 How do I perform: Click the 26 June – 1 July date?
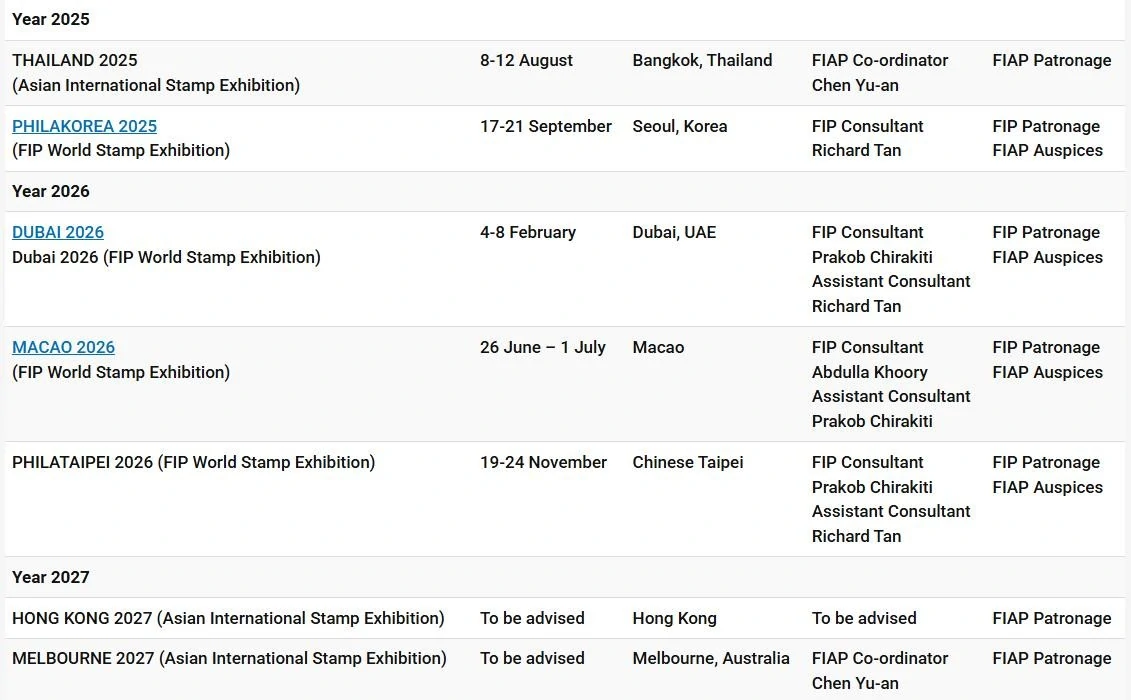point(543,347)
